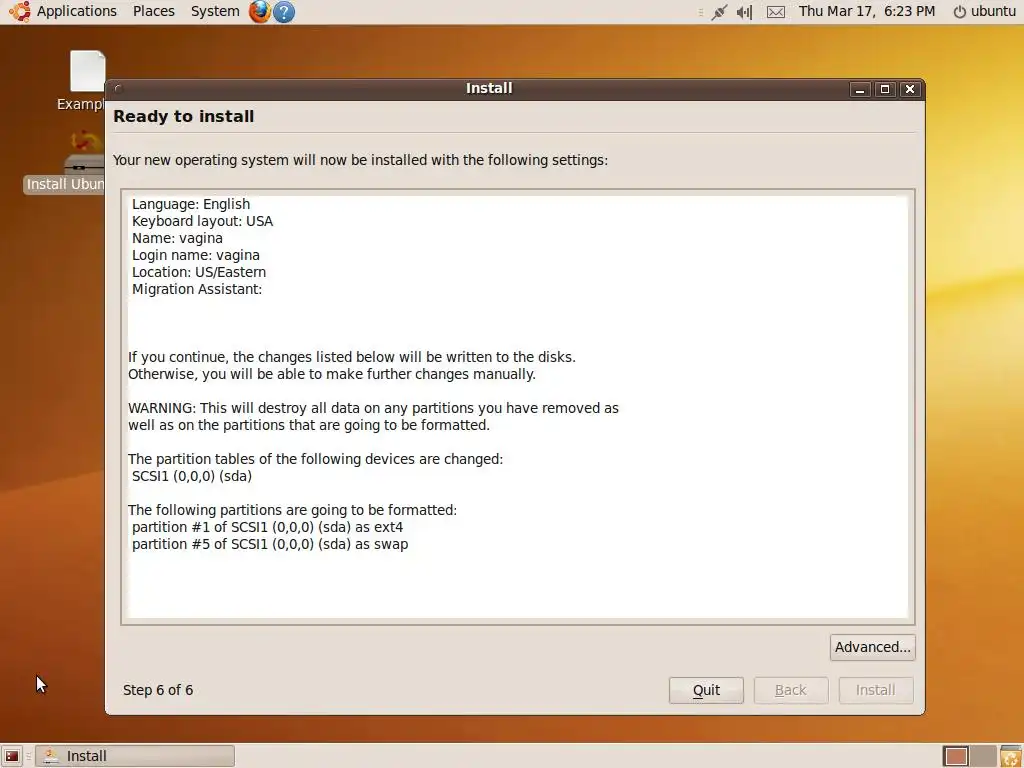1024x768 pixels.
Task: Click the Install button
Action: click(876, 690)
